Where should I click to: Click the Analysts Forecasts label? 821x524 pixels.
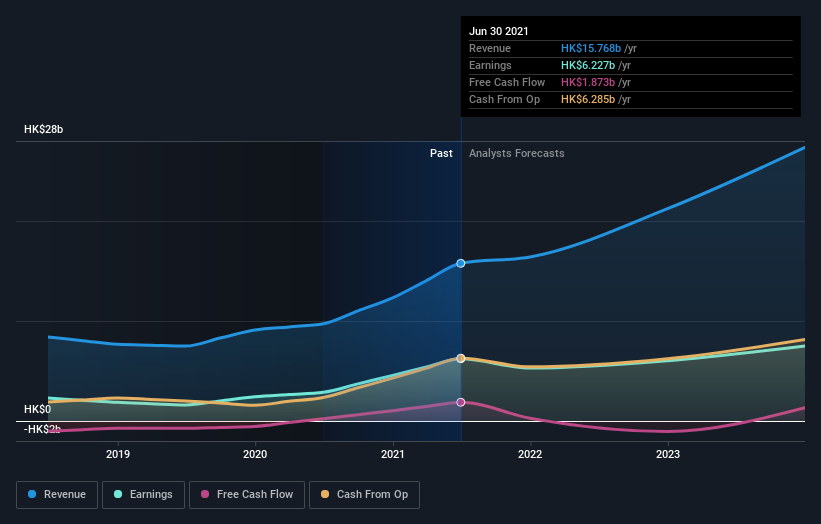coord(517,153)
